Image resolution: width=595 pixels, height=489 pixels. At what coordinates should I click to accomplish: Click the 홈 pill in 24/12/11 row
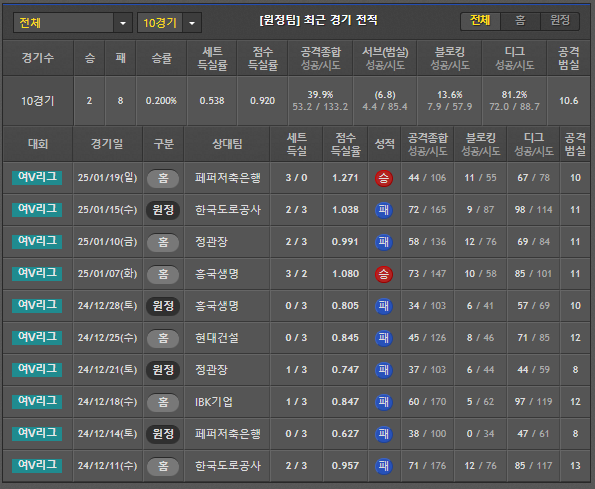tap(163, 466)
